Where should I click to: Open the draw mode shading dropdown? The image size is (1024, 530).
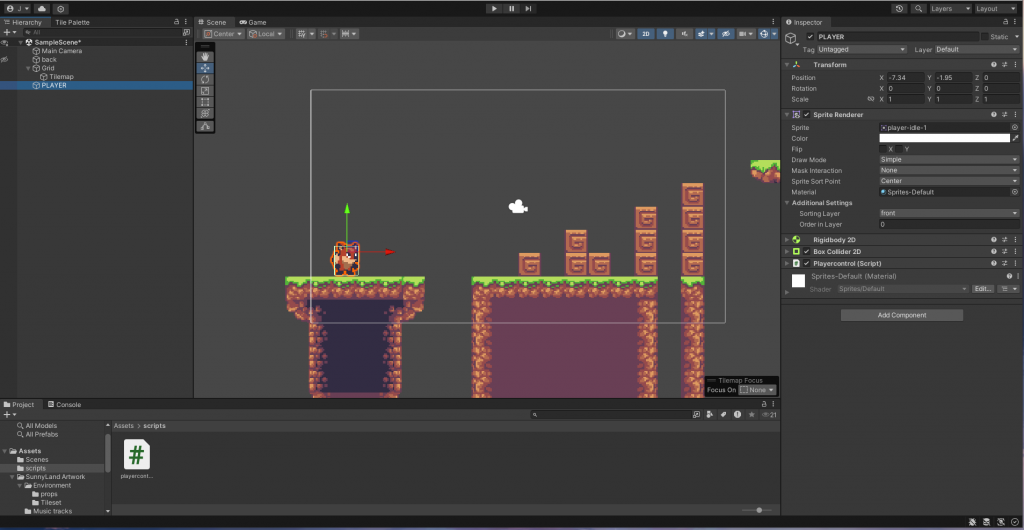point(625,34)
